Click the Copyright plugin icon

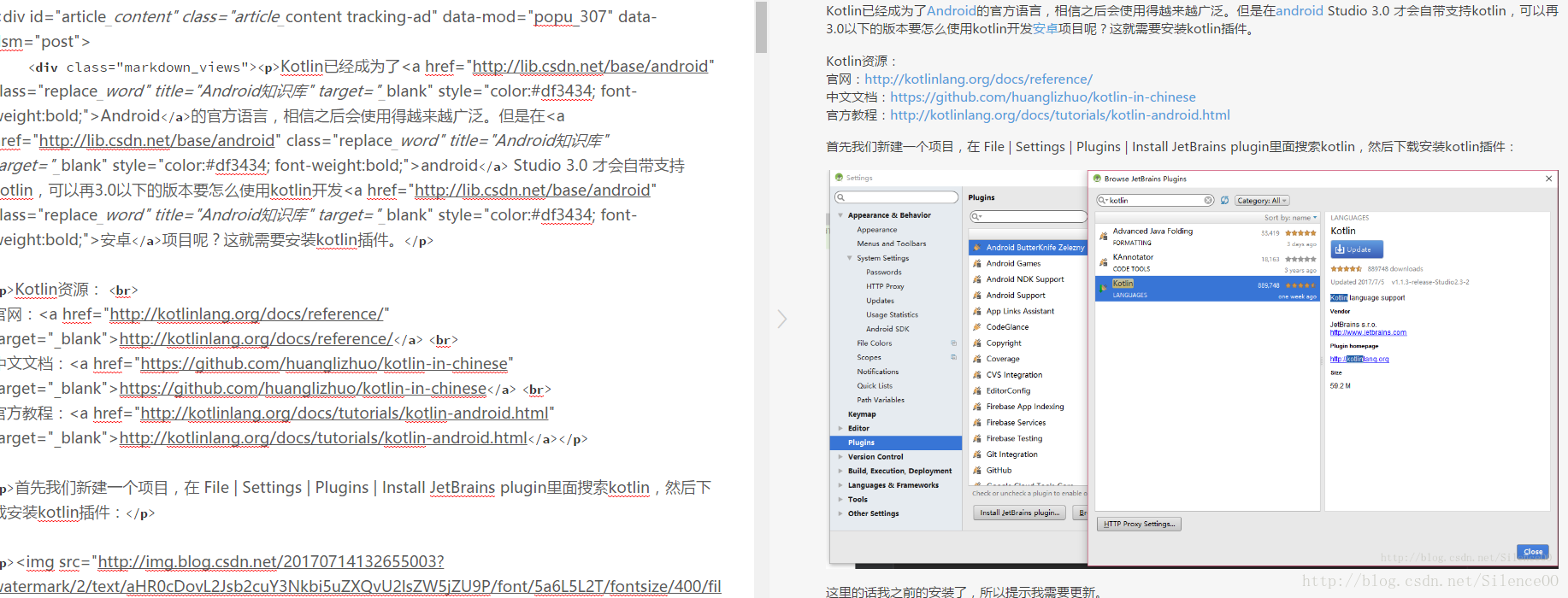pyautogui.click(x=977, y=343)
